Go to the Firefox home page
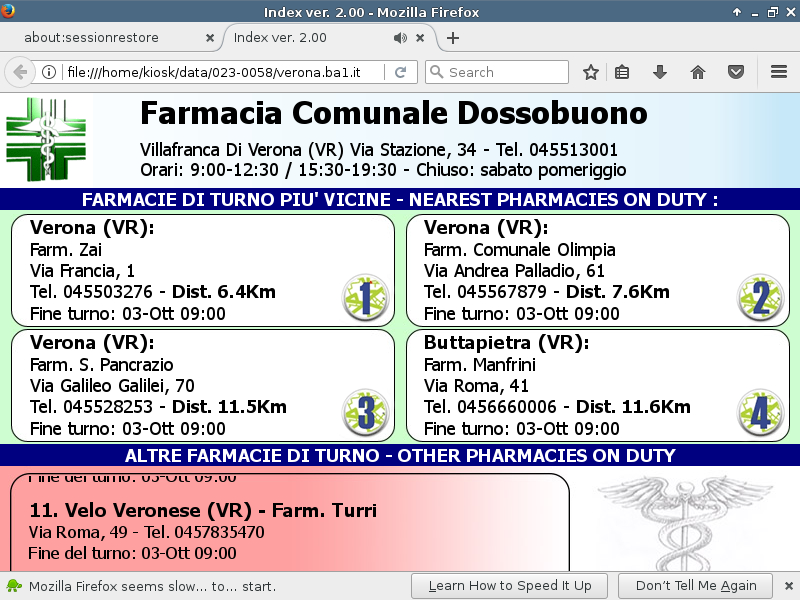The image size is (800, 600). (x=698, y=72)
